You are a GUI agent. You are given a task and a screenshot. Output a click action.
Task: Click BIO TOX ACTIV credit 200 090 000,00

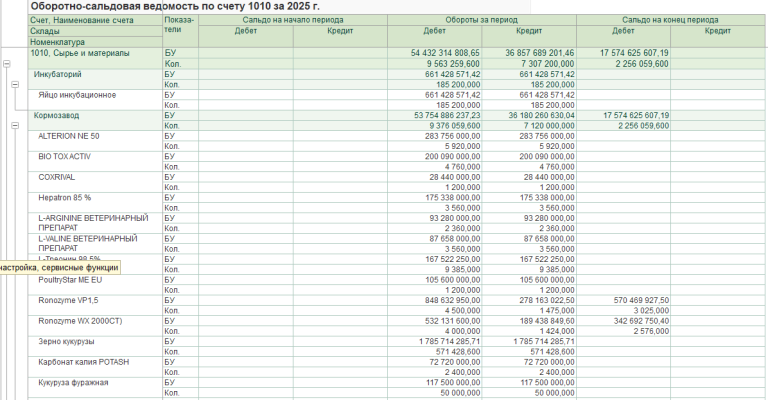pyautogui.click(x=547, y=157)
